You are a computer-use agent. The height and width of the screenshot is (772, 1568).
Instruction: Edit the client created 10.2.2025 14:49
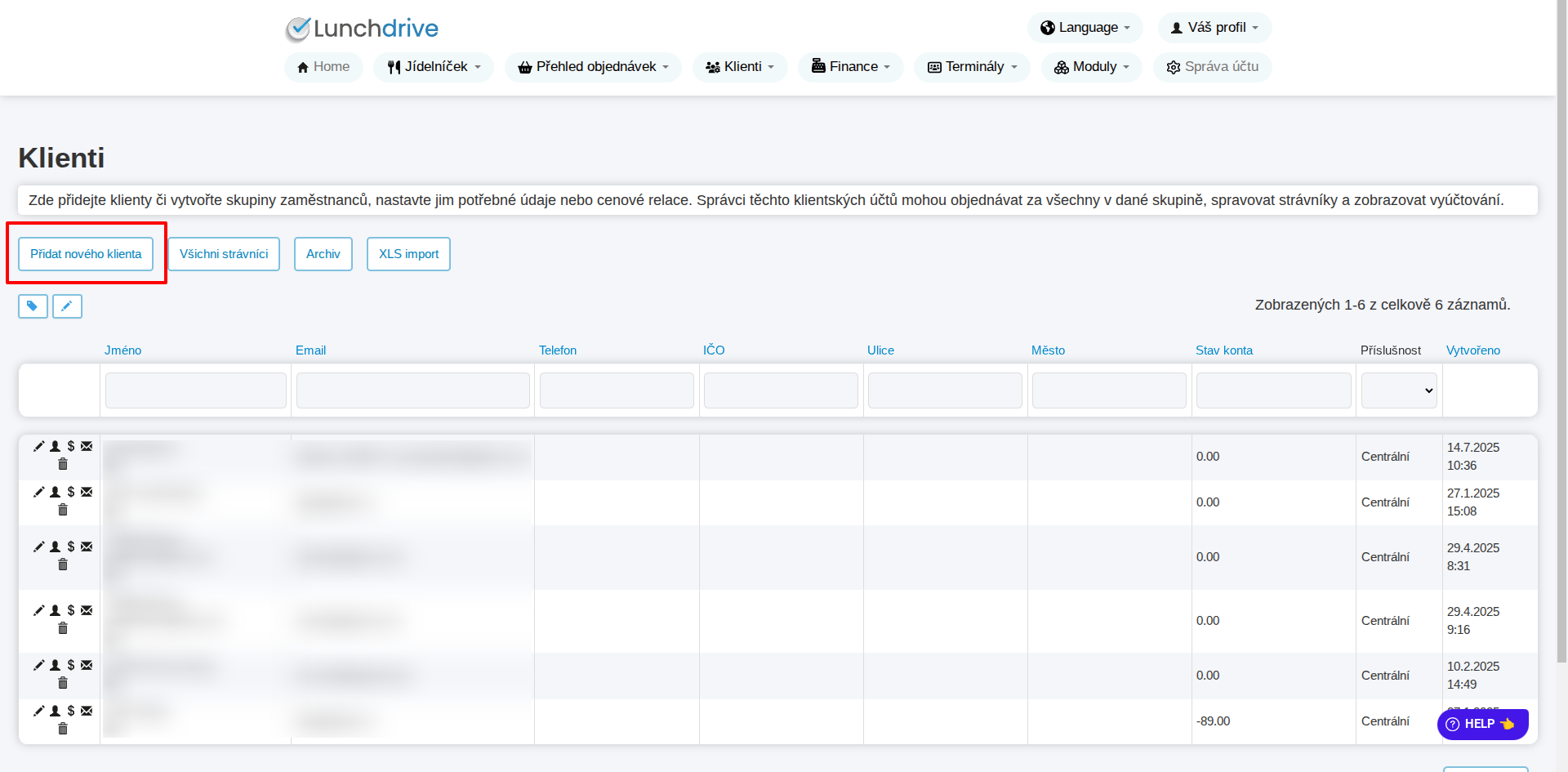pyautogui.click(x=38, y=665)
